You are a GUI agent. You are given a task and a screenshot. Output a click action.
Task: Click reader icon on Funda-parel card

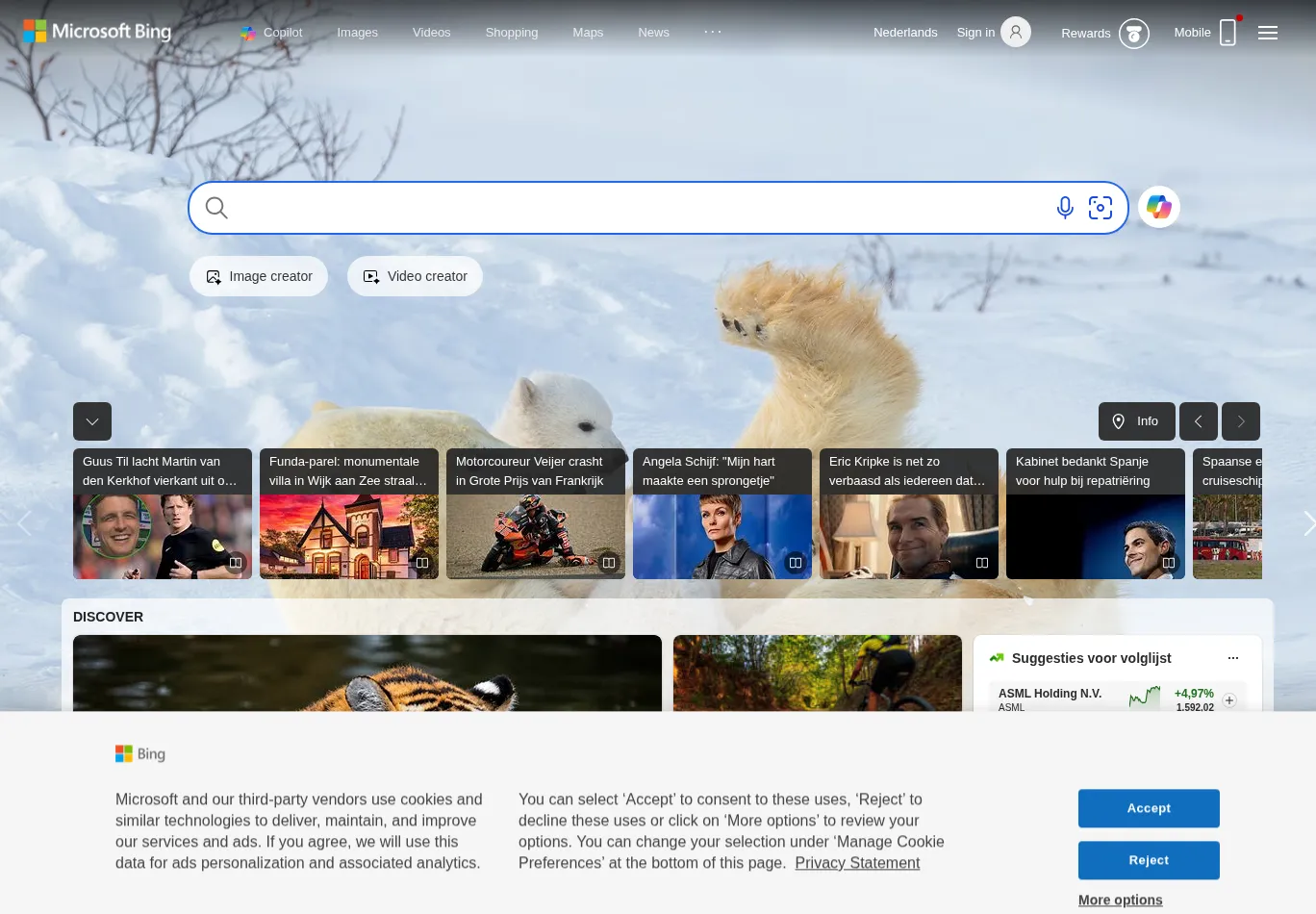tap(422, 563)
